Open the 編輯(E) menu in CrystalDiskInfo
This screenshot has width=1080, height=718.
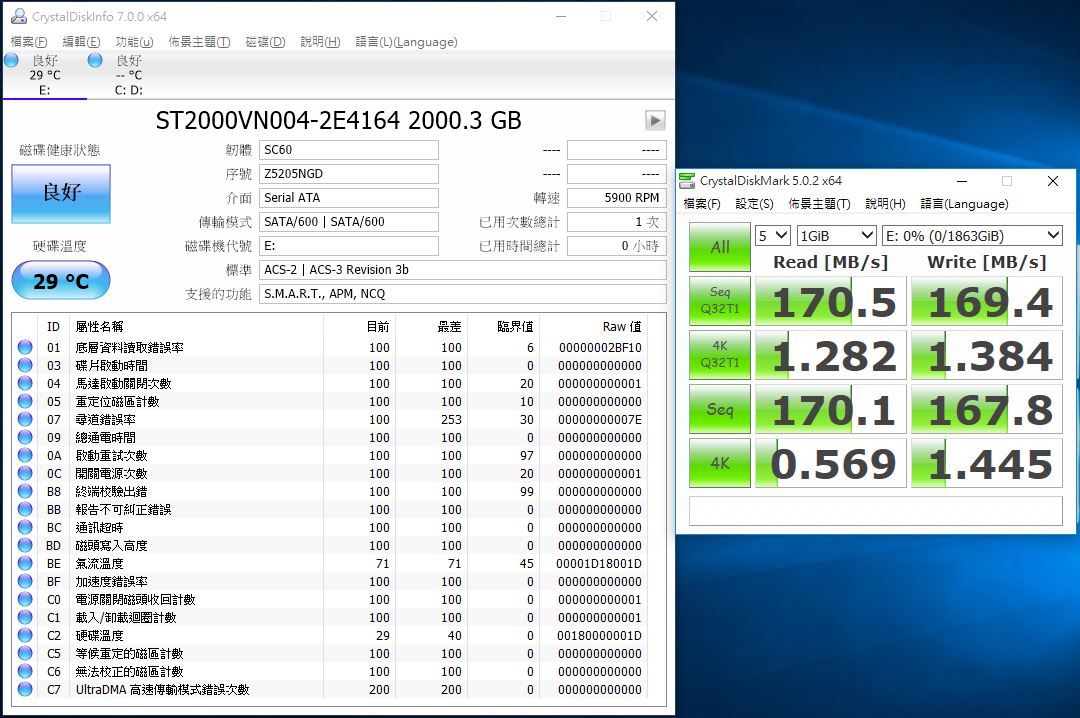click(x=81, y=42)
